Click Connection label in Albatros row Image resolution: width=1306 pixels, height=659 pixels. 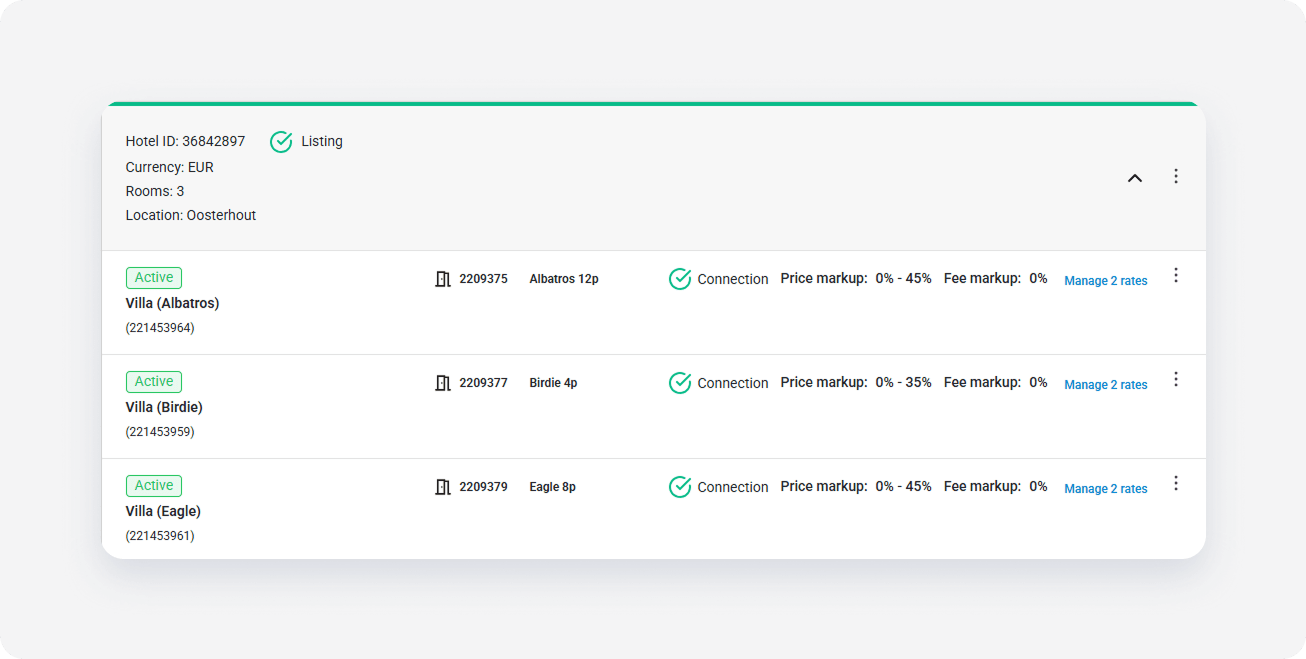pos(733,279)
